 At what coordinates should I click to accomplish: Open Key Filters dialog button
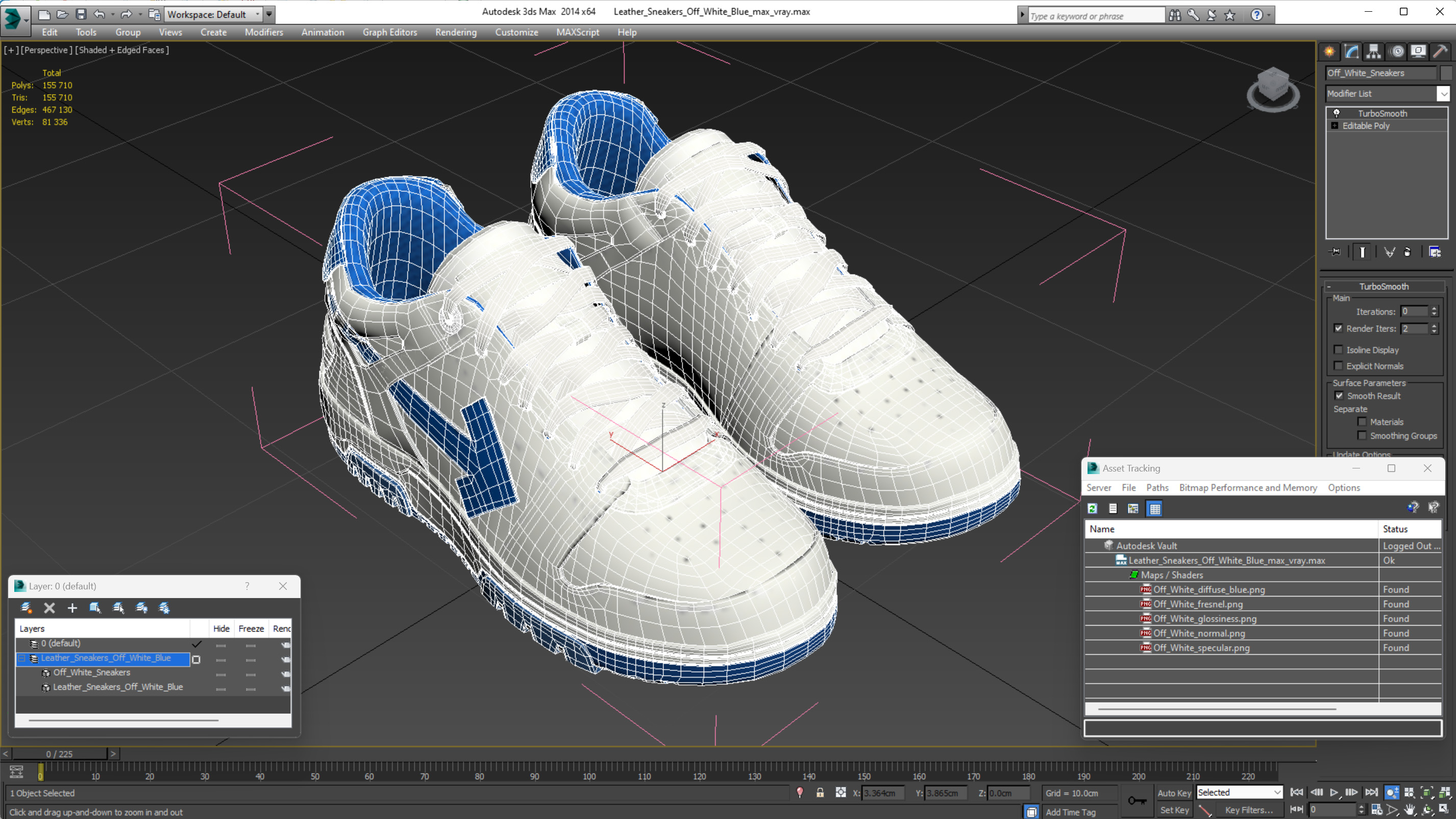(1249, 810)
